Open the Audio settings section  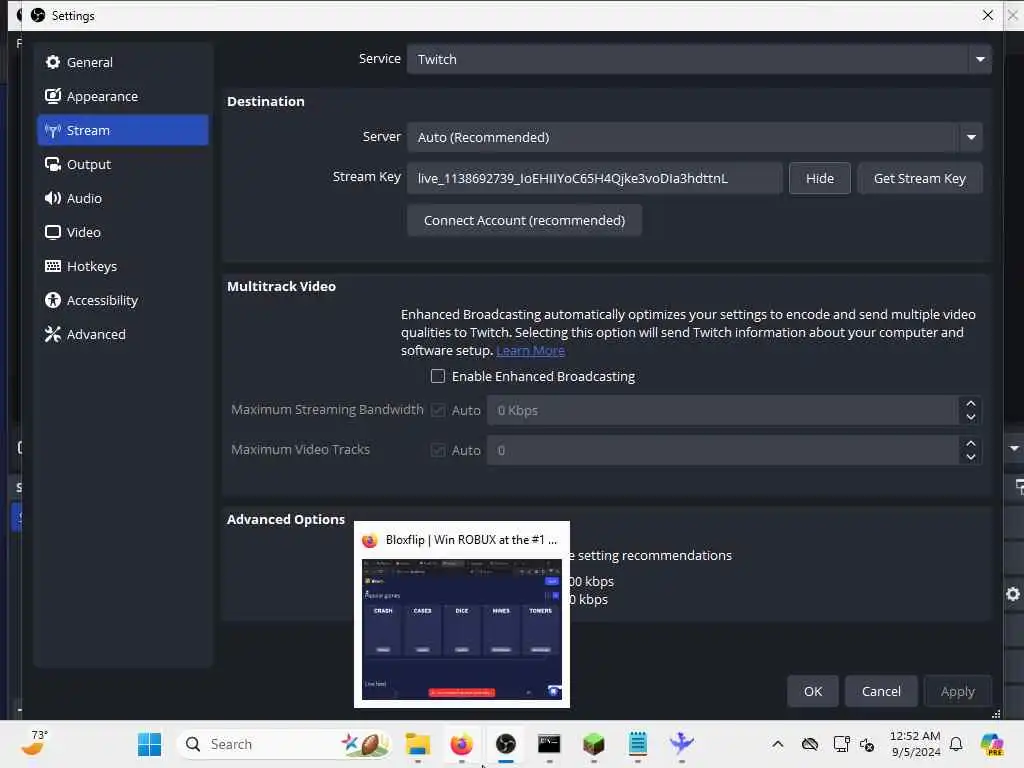[123, 198]
